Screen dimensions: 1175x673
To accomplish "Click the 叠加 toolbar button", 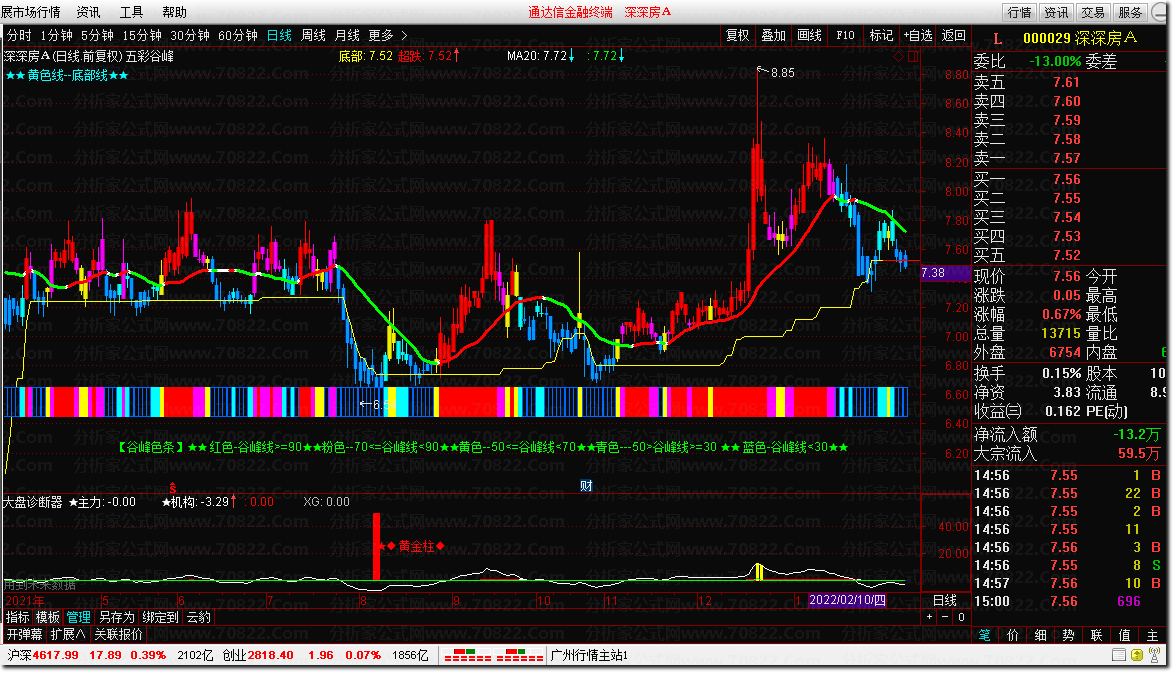I will [x=773, y=35].
